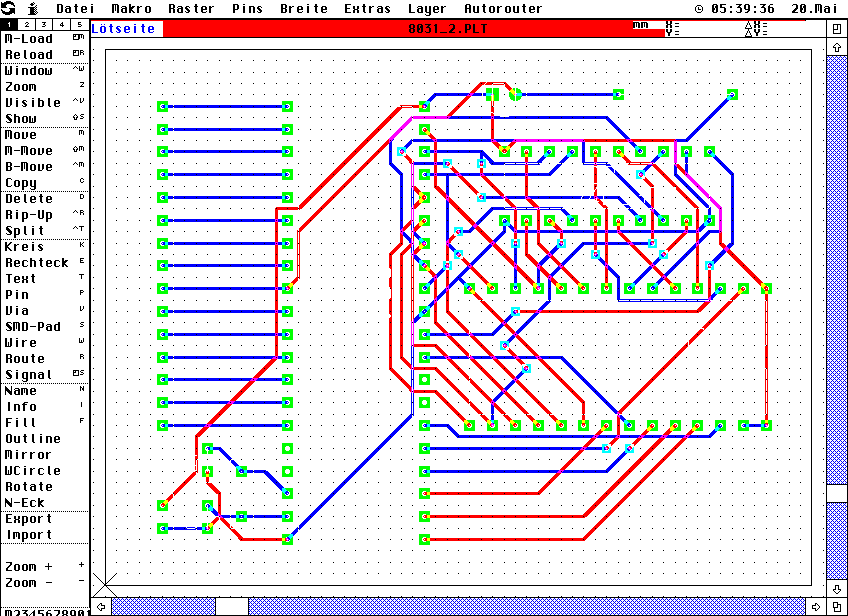The height and width of the screenshot is (616, 848).
Task: Switch to layer button 2
Action: 27,23
